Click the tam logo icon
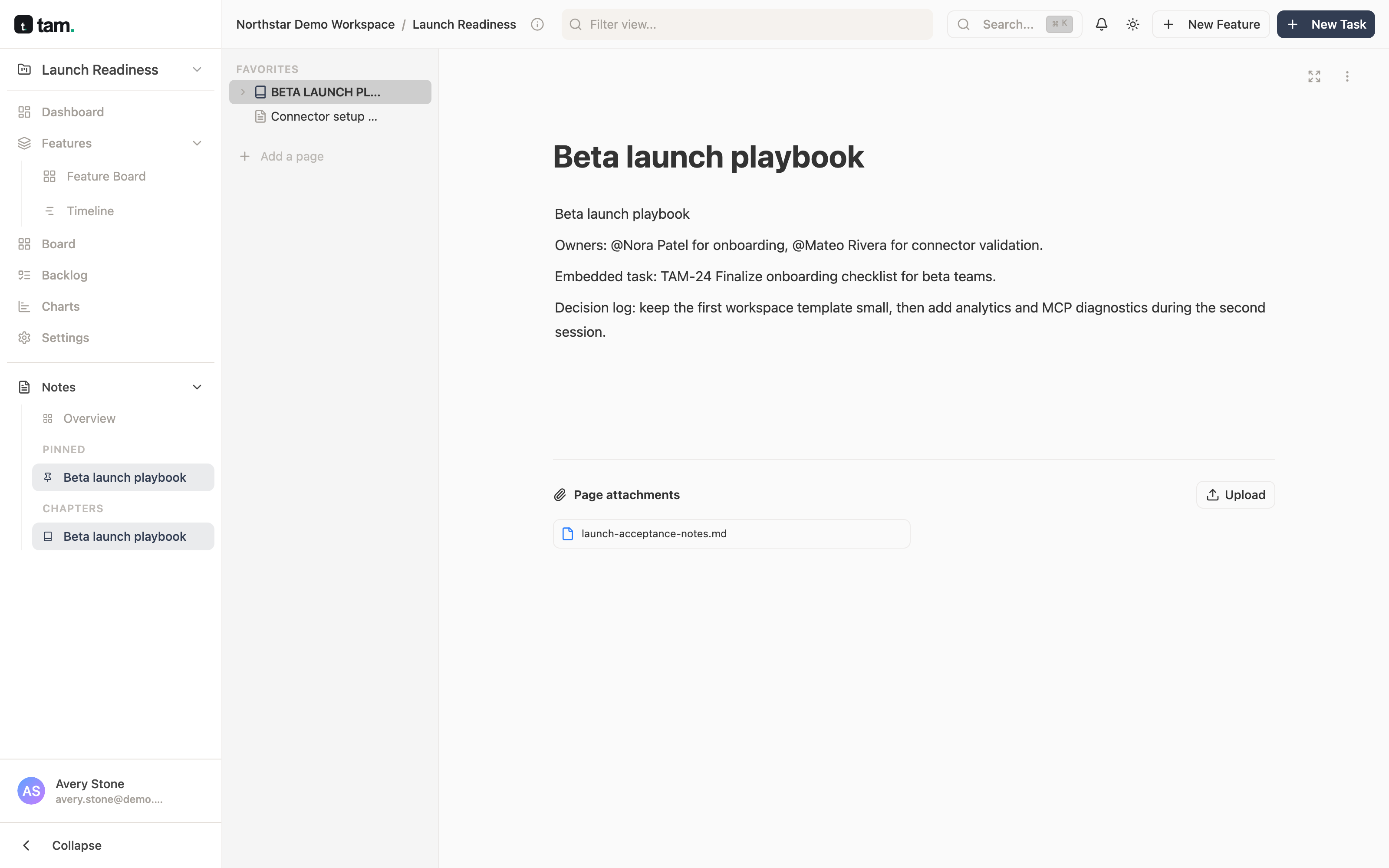This screenshot has height=868, width=1389. (23, 25)
